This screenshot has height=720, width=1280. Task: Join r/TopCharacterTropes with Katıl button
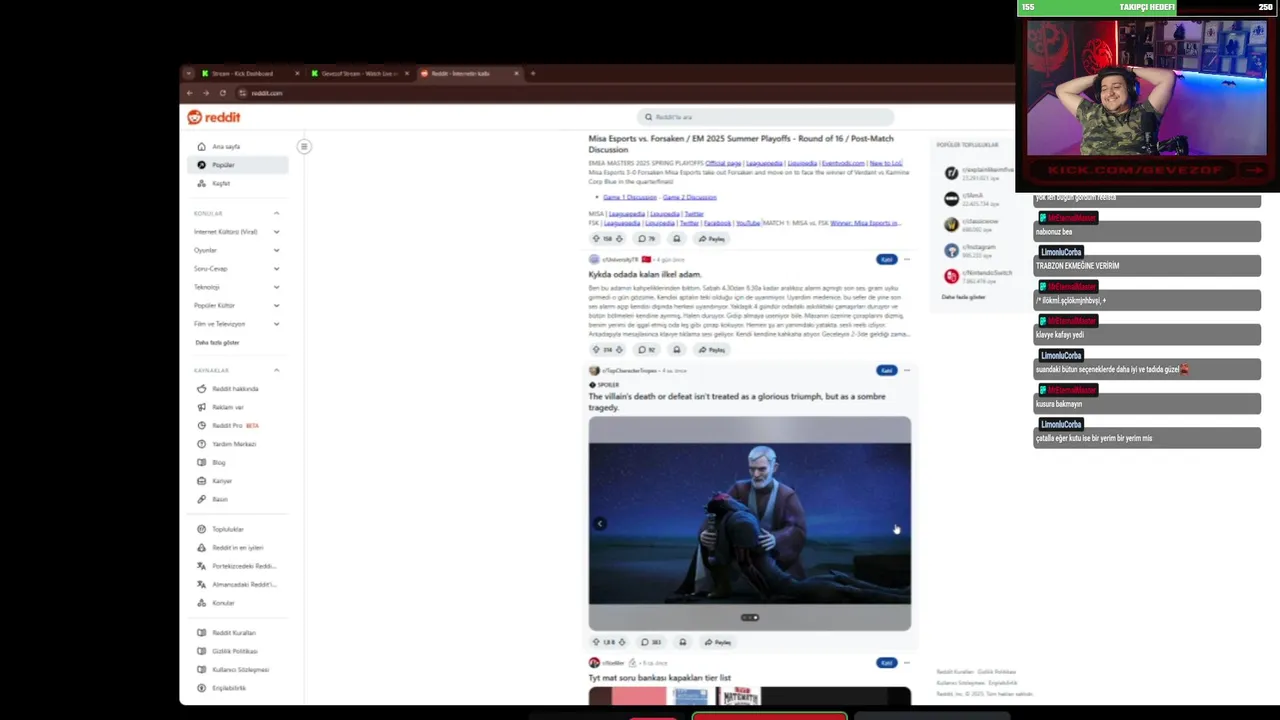pyautogui.click(x=886, y=370)
